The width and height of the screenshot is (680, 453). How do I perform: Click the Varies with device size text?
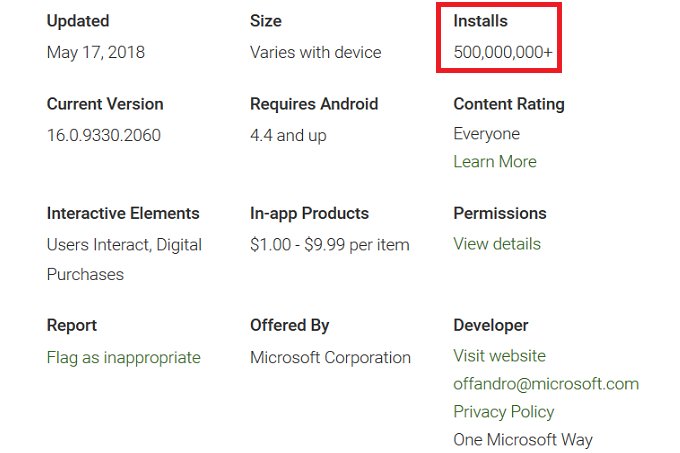(x=316, y=52)
